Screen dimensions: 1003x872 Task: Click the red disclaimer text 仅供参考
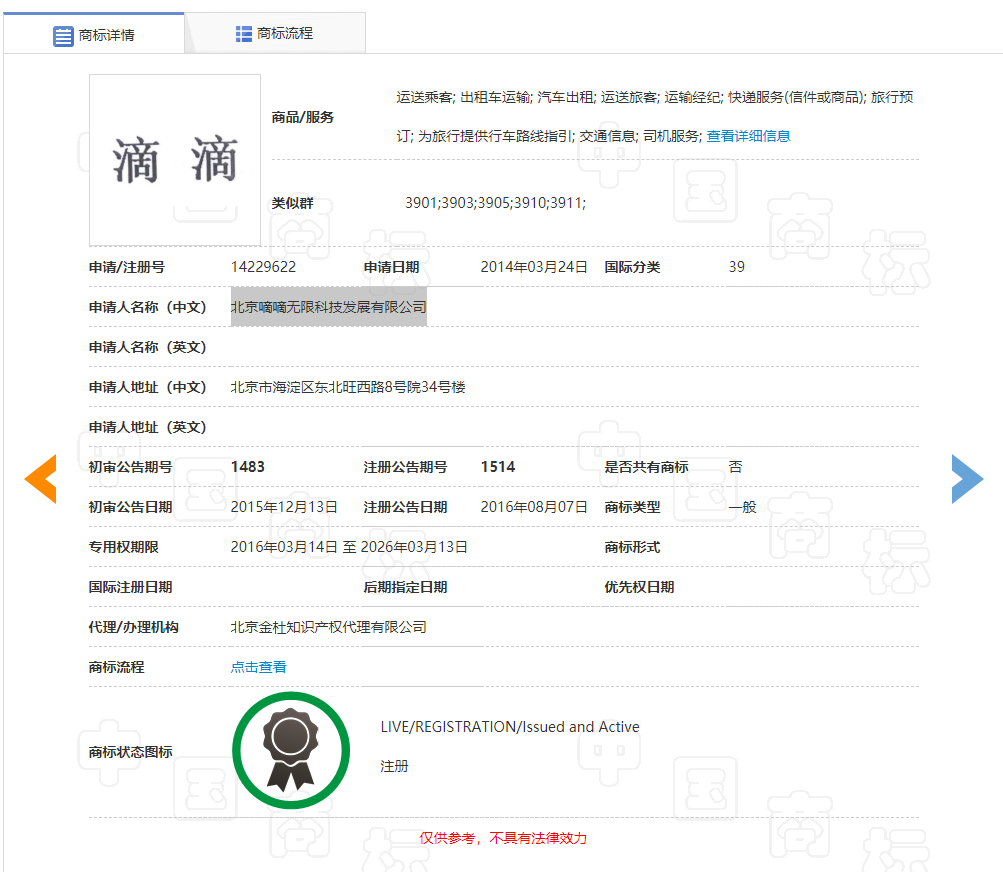click(x=502, y=838)
